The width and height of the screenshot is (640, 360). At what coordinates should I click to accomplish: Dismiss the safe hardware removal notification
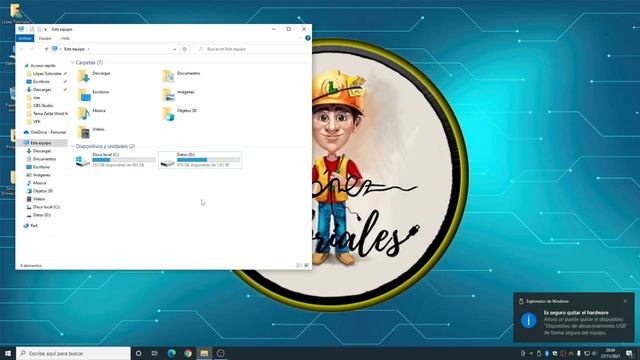[x=625, y=301]
